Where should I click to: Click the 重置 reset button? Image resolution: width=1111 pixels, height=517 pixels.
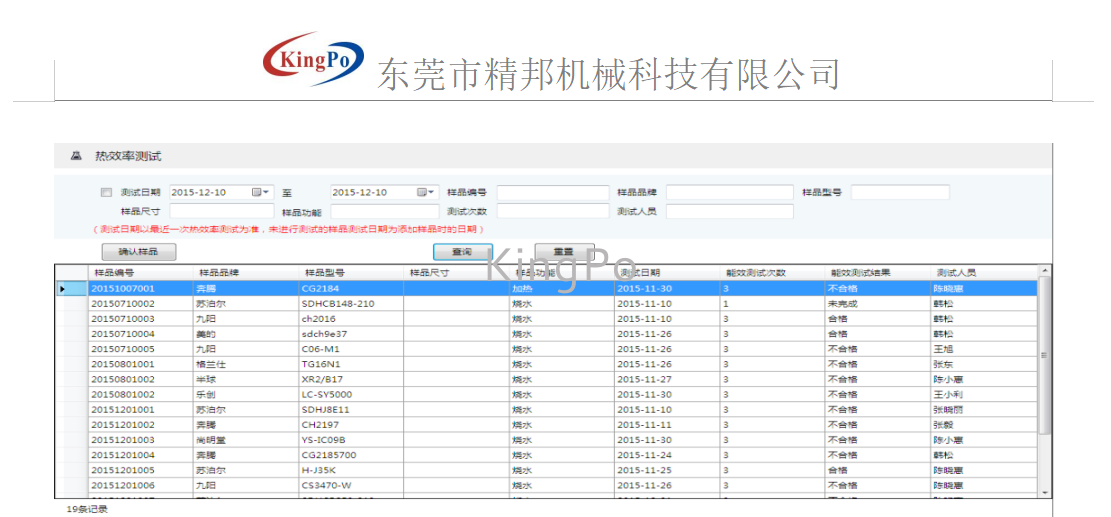564,251
